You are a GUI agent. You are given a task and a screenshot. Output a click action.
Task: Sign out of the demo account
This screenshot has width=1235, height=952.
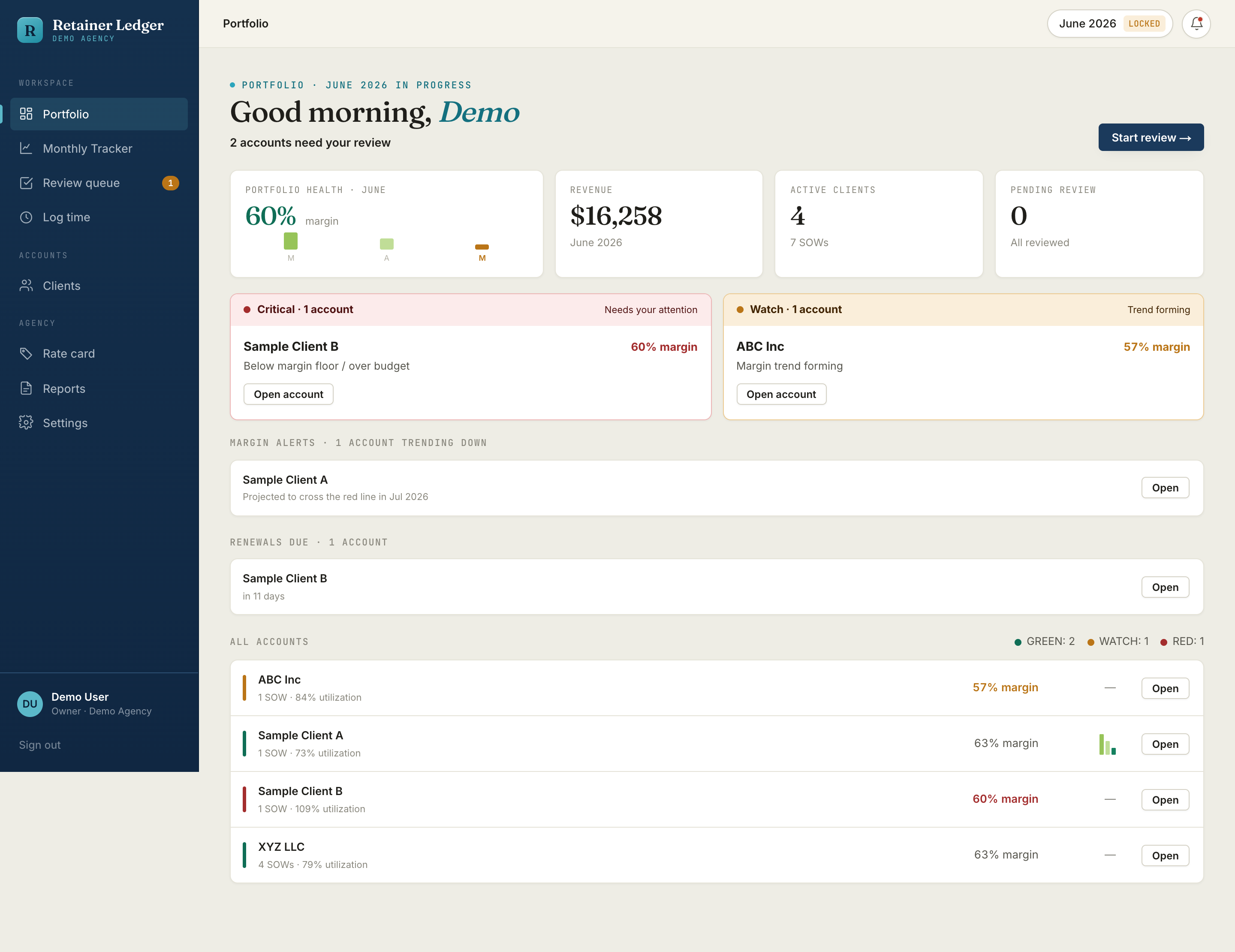click(x=39, y=745)
